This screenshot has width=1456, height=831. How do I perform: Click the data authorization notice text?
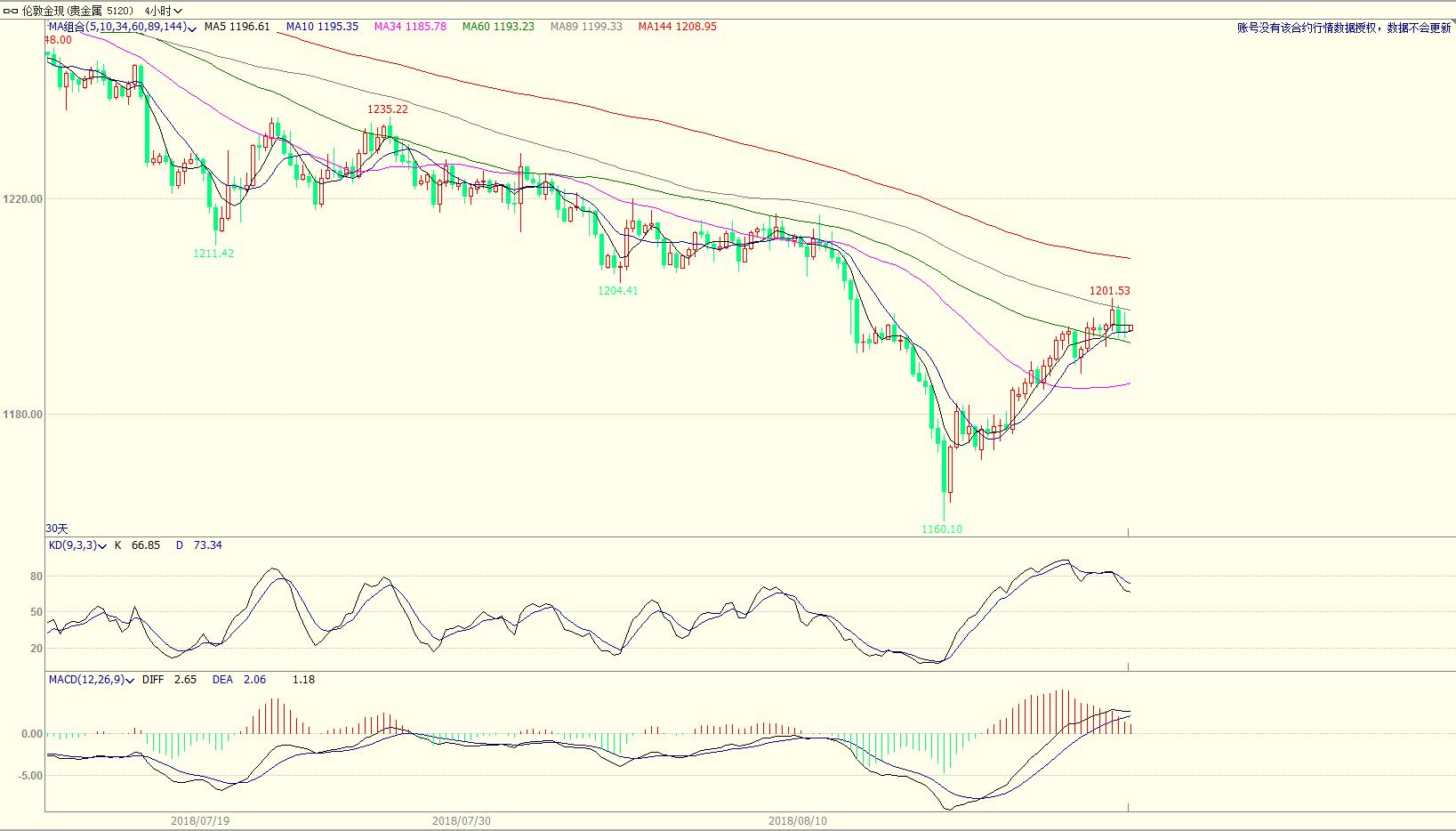pos(1343,28)
